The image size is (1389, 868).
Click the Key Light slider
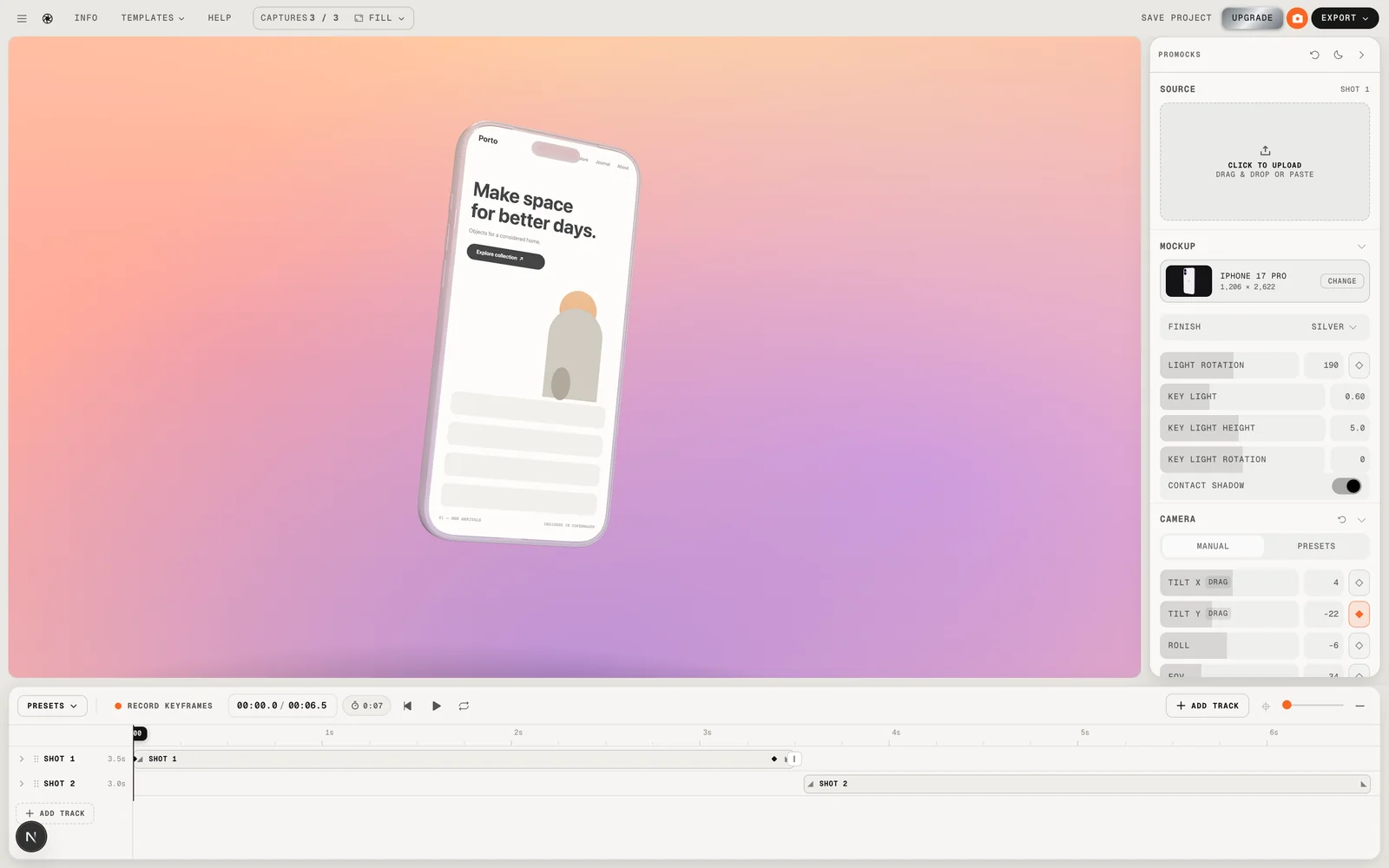tap(1242, 397)
